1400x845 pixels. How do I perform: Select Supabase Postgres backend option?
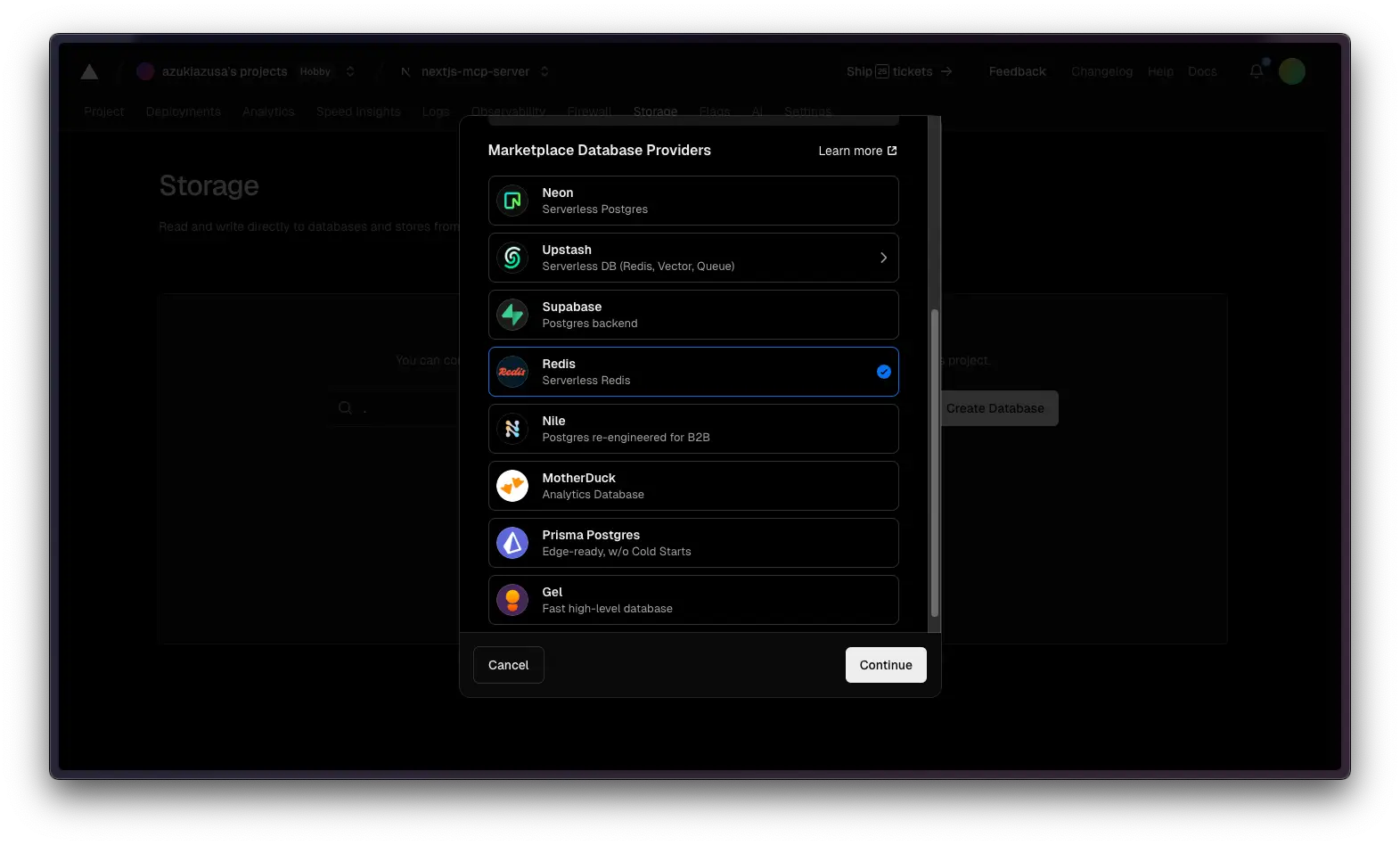pos(693,315)
